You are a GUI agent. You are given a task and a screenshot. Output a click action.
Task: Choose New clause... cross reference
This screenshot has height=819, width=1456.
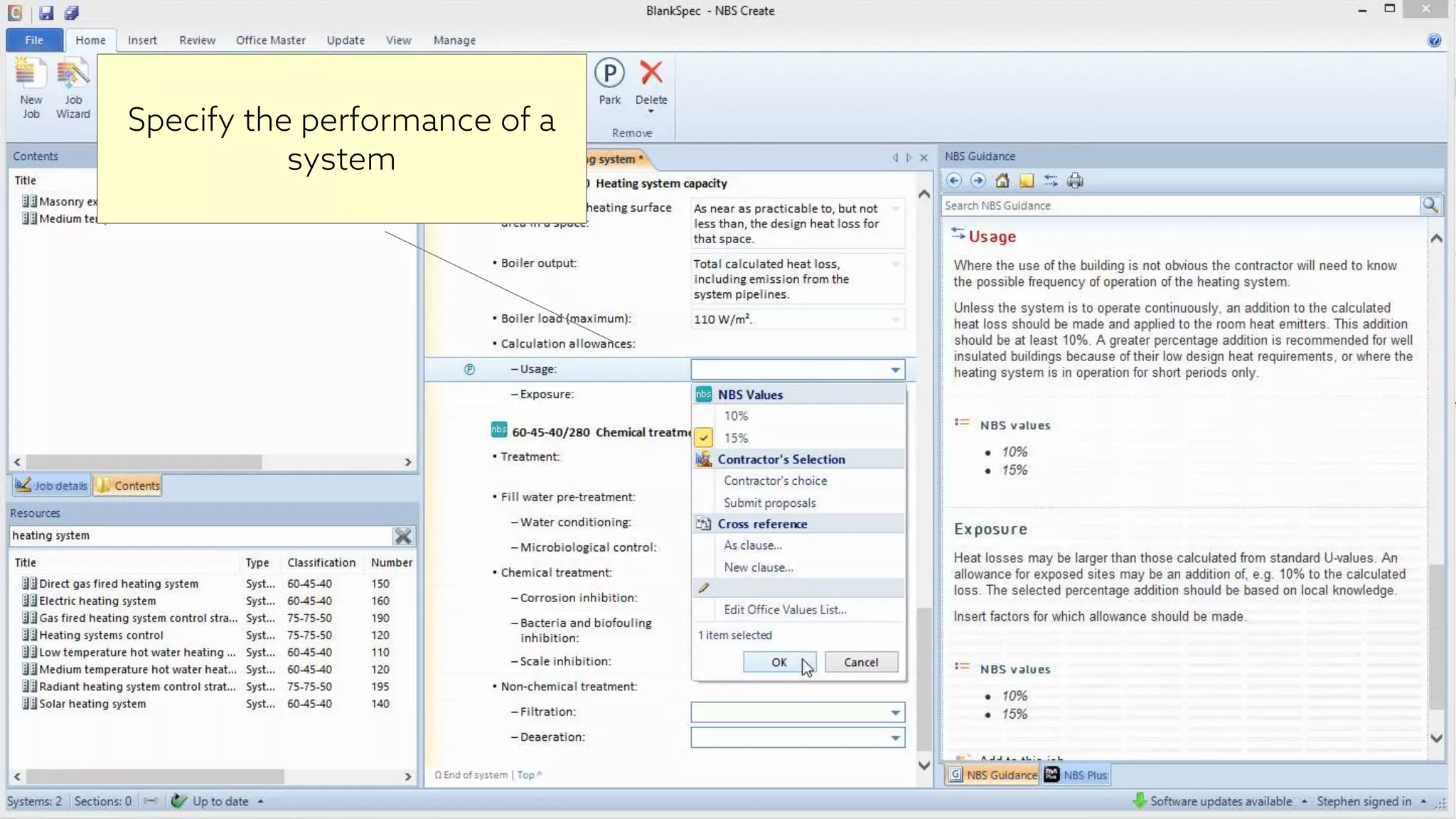click(758, 567)
